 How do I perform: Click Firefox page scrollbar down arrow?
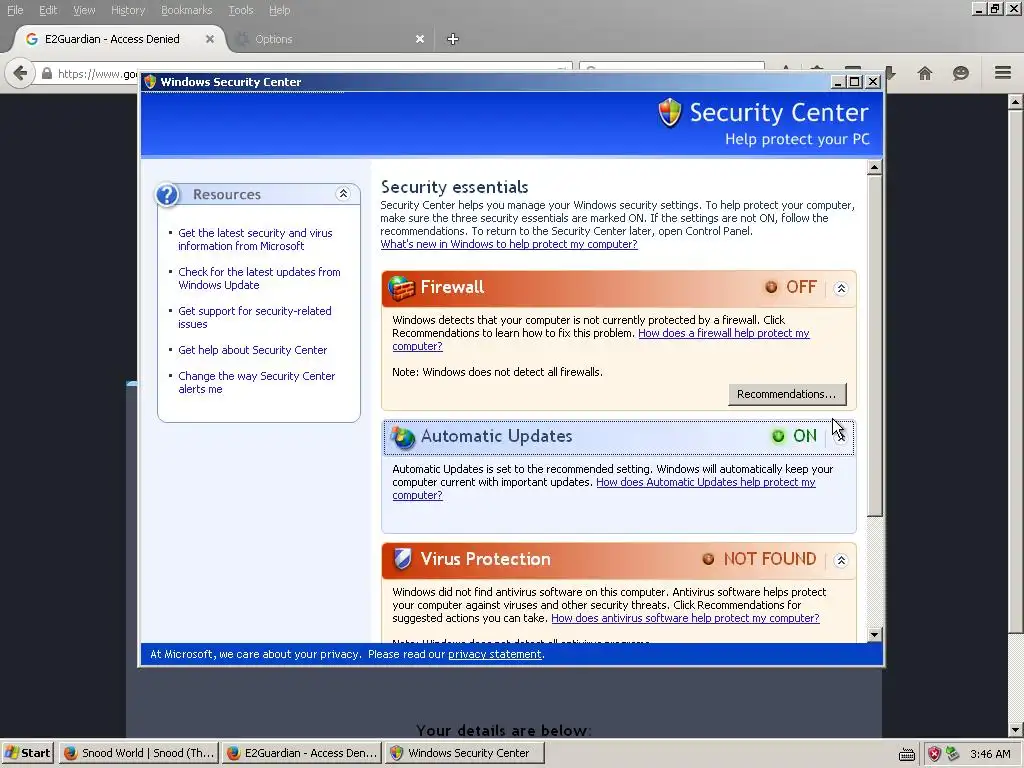(1016, 730)
